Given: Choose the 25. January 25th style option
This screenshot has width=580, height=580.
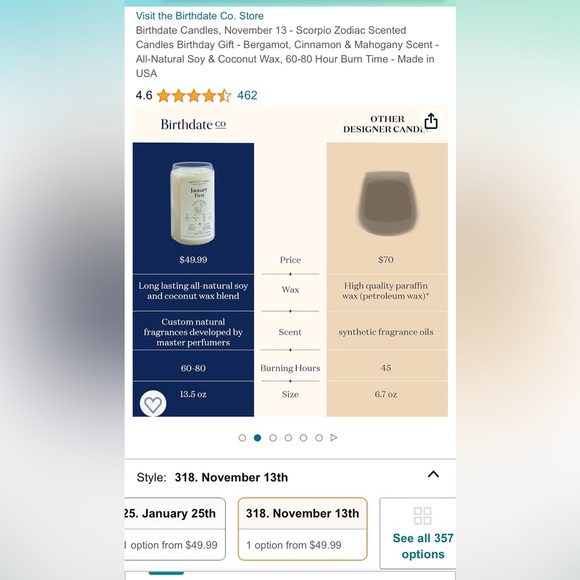Looking at the screenshot, I should click(x=175, y=529).
